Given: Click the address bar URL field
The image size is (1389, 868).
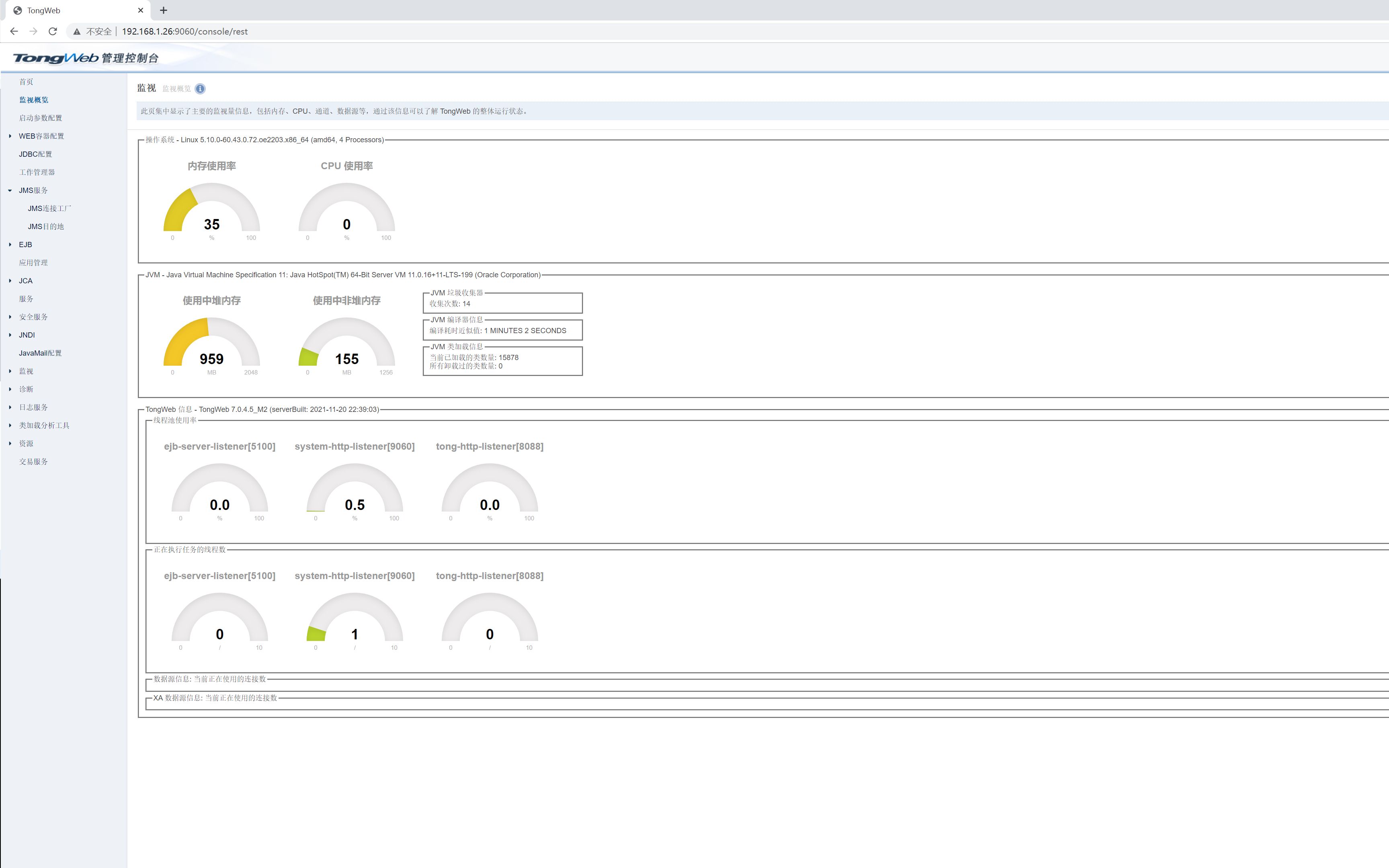Looking at the screenshot, I should pos(185,32).
